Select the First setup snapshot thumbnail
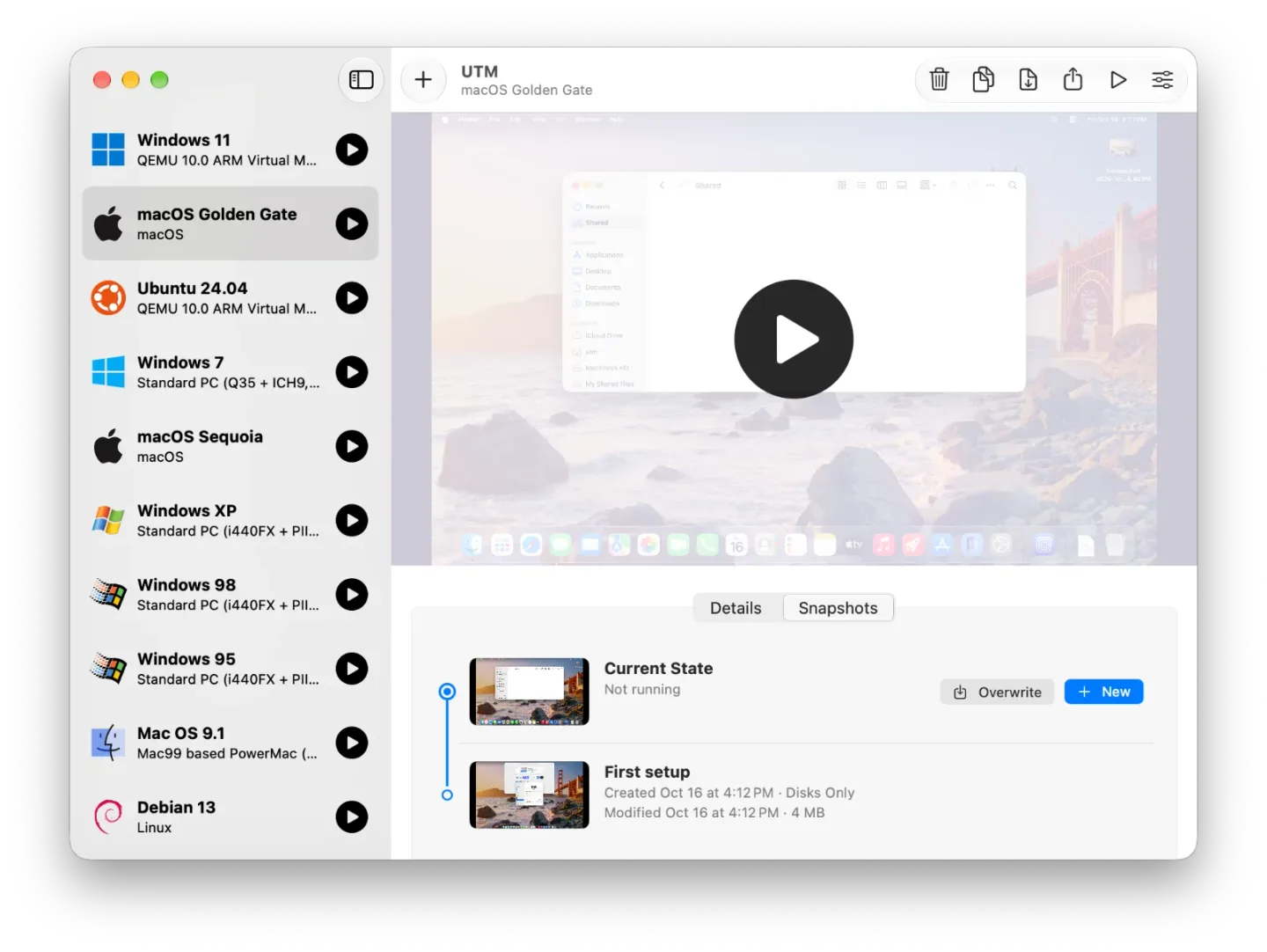This screenshot has height=952, width=1267. tap(529, 795)
